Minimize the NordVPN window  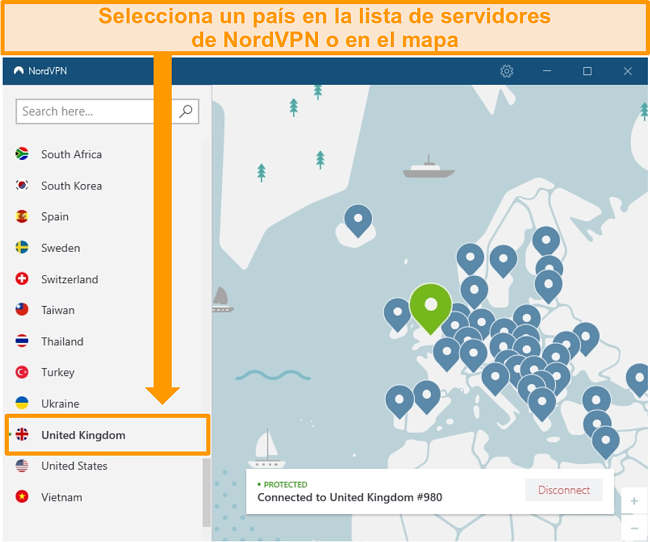pos(547,71)
